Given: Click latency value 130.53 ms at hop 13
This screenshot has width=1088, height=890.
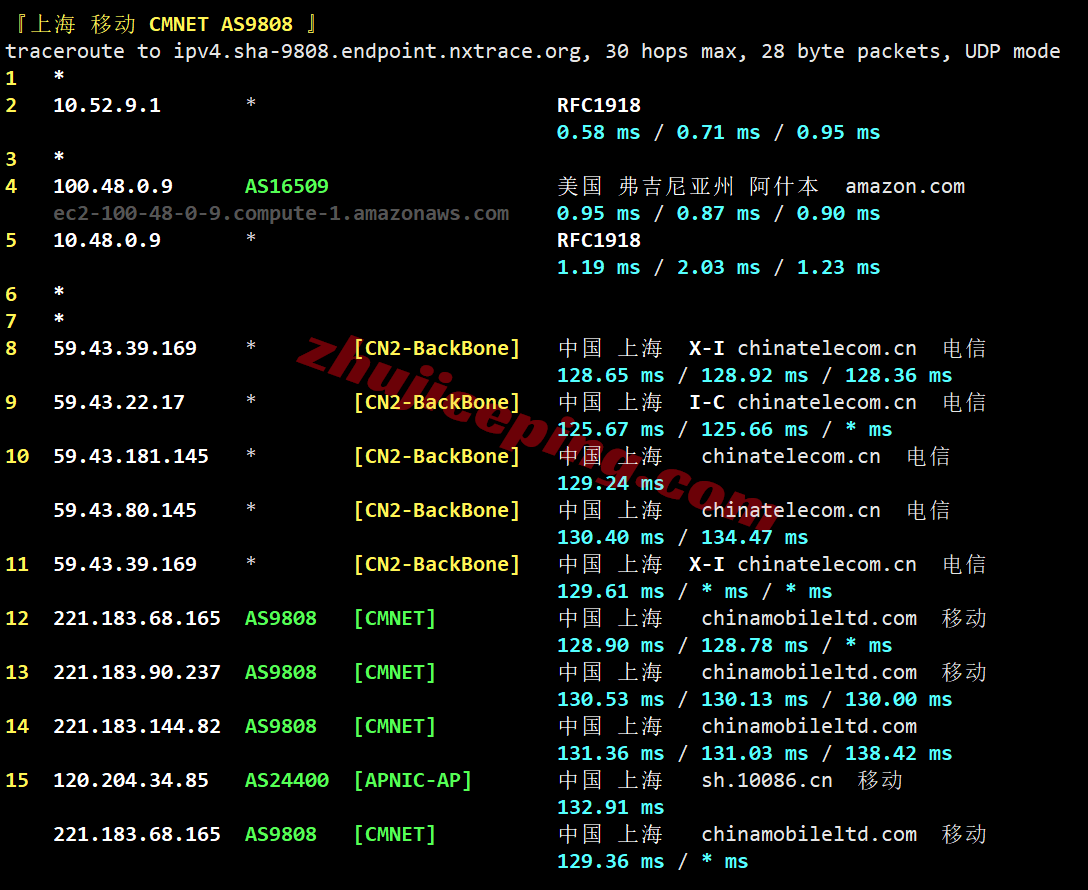Looking at the screenshot, I should (611, 700).
